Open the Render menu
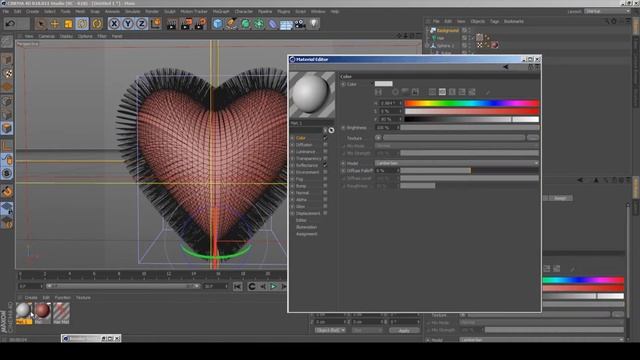Image resolution: width=640 pixels, height=360 pixels. point(152,11)
